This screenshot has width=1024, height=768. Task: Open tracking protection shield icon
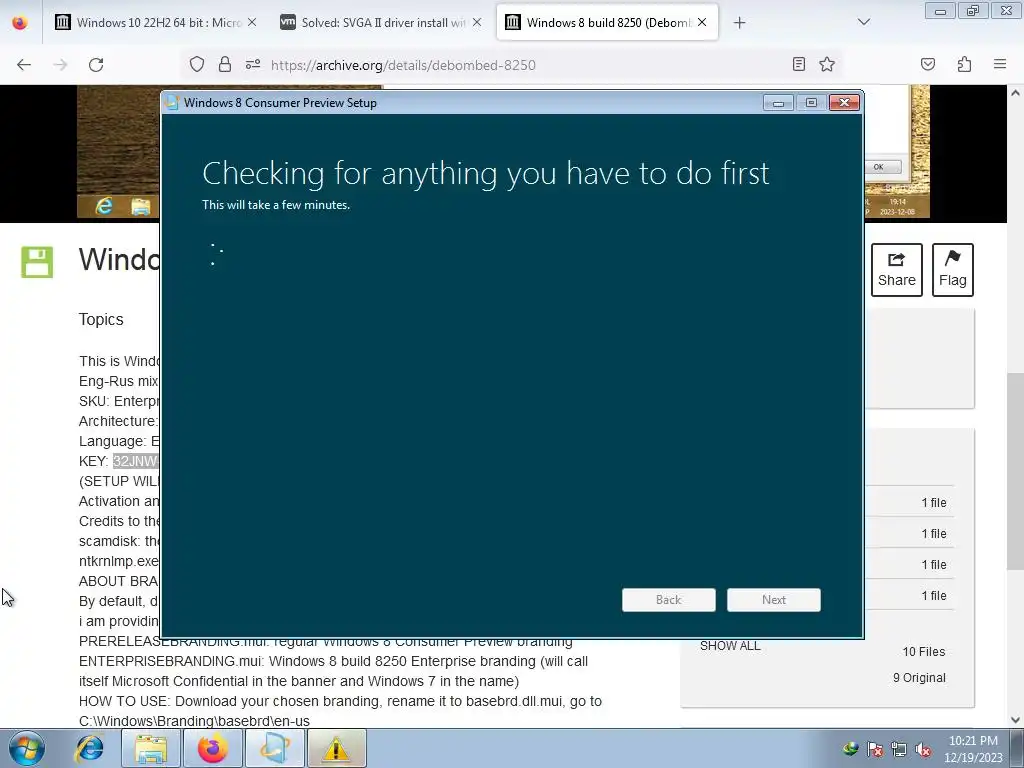[197, 64]
